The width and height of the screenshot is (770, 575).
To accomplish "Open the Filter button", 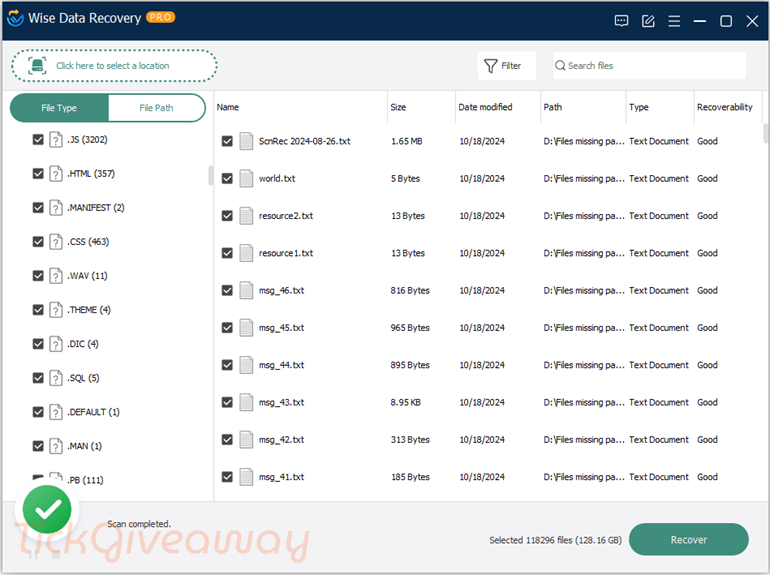I will click(x=506, y=66).
